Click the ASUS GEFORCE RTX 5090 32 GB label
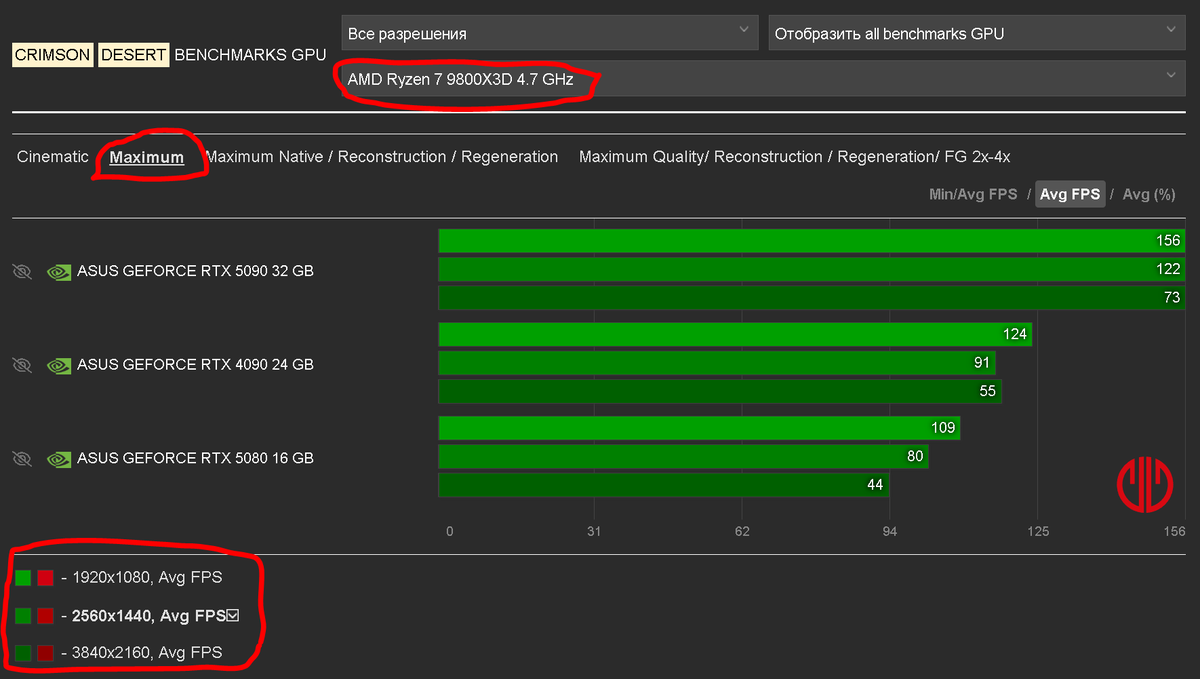The image size is (1200, 679). pos(195,271)
